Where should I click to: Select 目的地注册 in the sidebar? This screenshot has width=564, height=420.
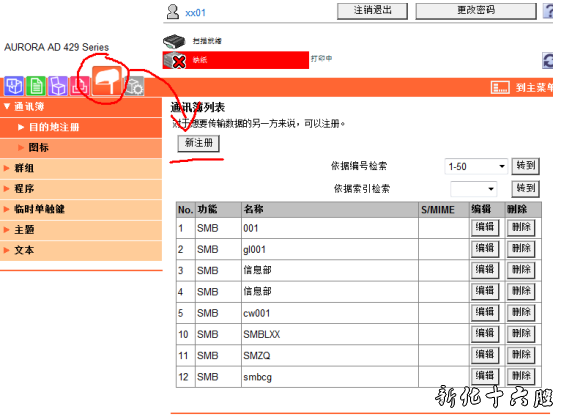81,127
